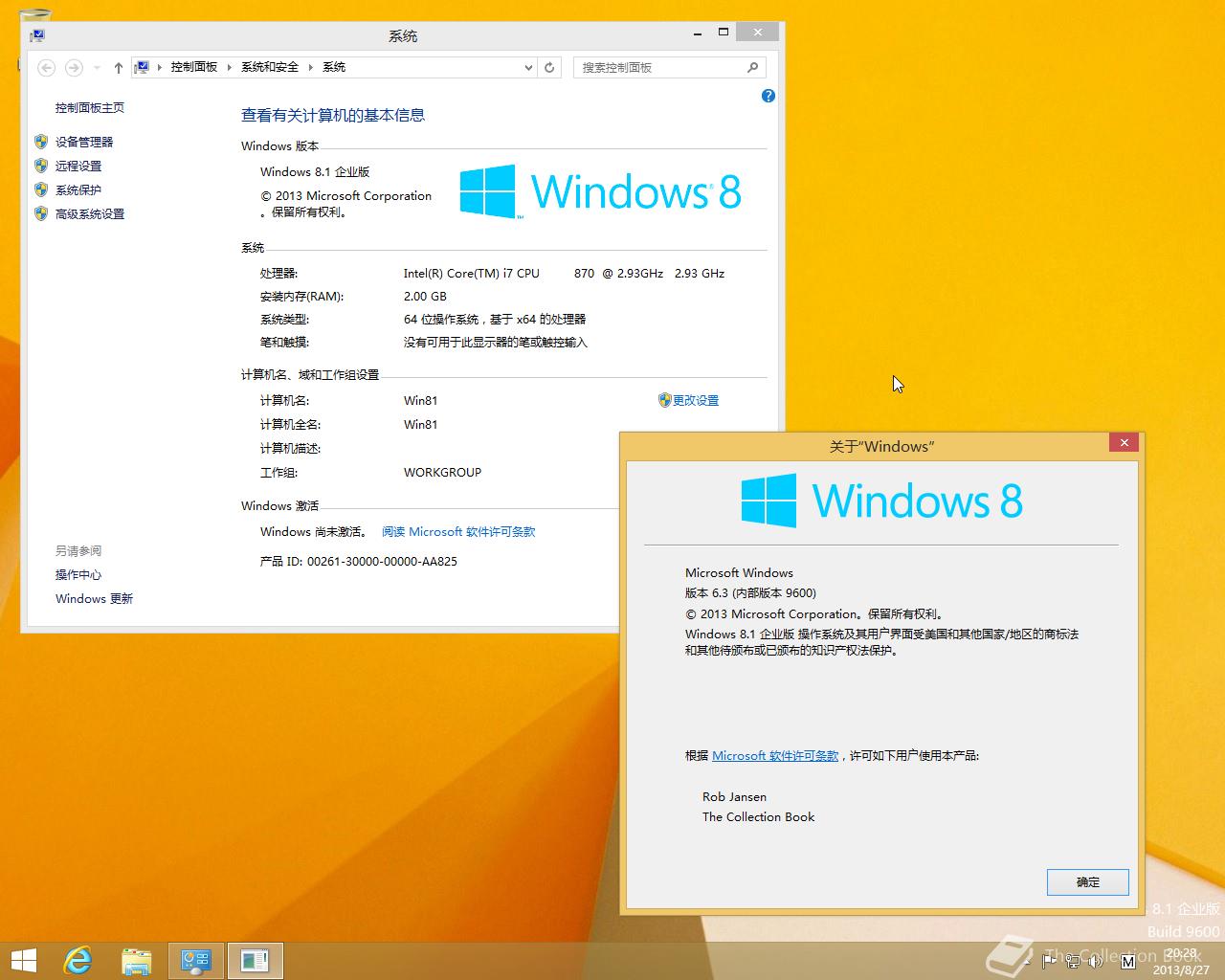This screenshot has width=1225, height=980.
Task: Click the Intel(R) Core(TM) i7 CPU text
Action: [x=471, y=273]
